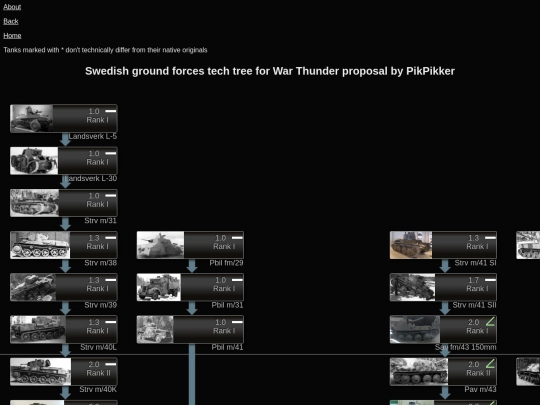Open the About link
Screen dimensions: 540x405
point(12,7)
